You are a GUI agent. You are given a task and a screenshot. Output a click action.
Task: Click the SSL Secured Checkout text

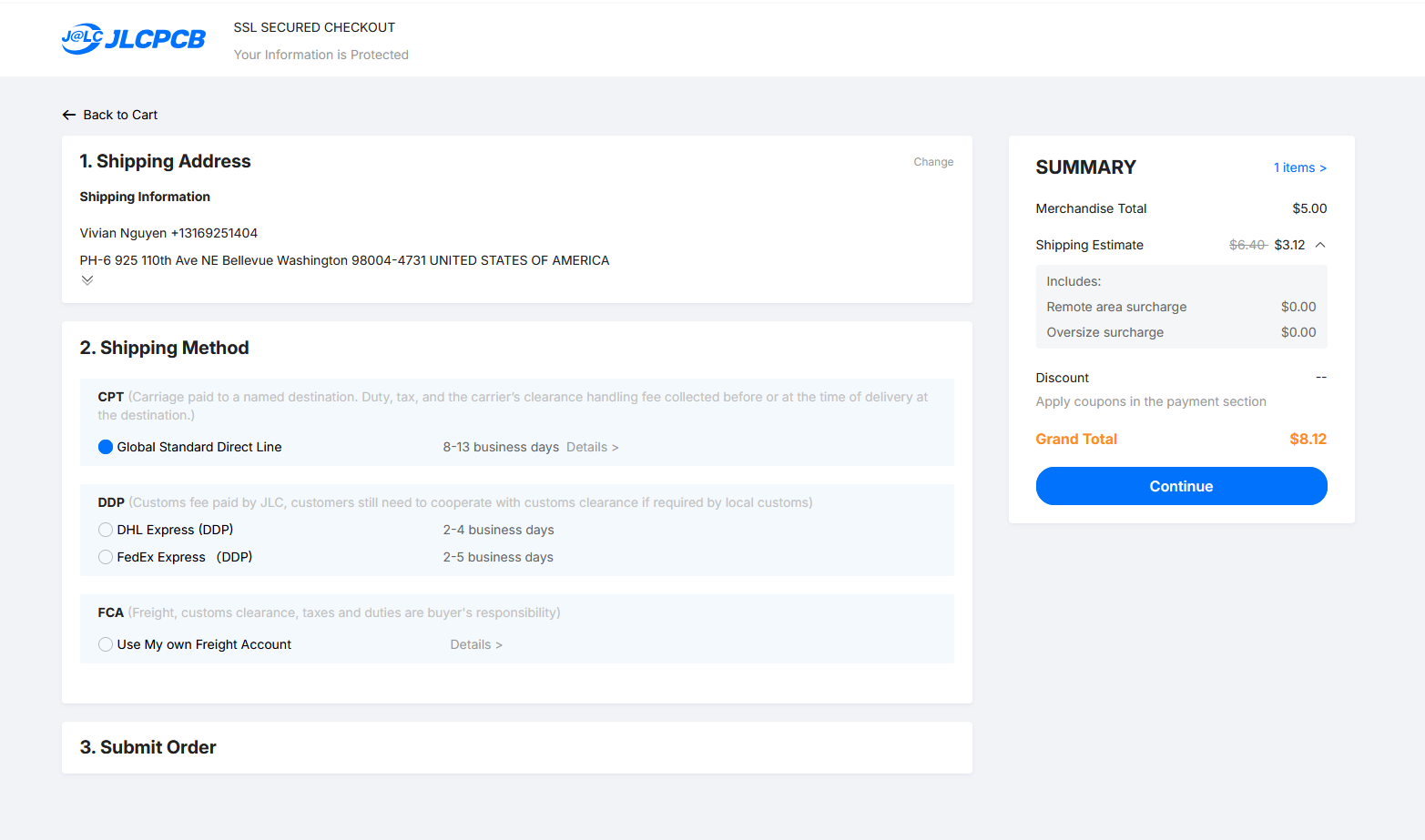pos(314,27)
